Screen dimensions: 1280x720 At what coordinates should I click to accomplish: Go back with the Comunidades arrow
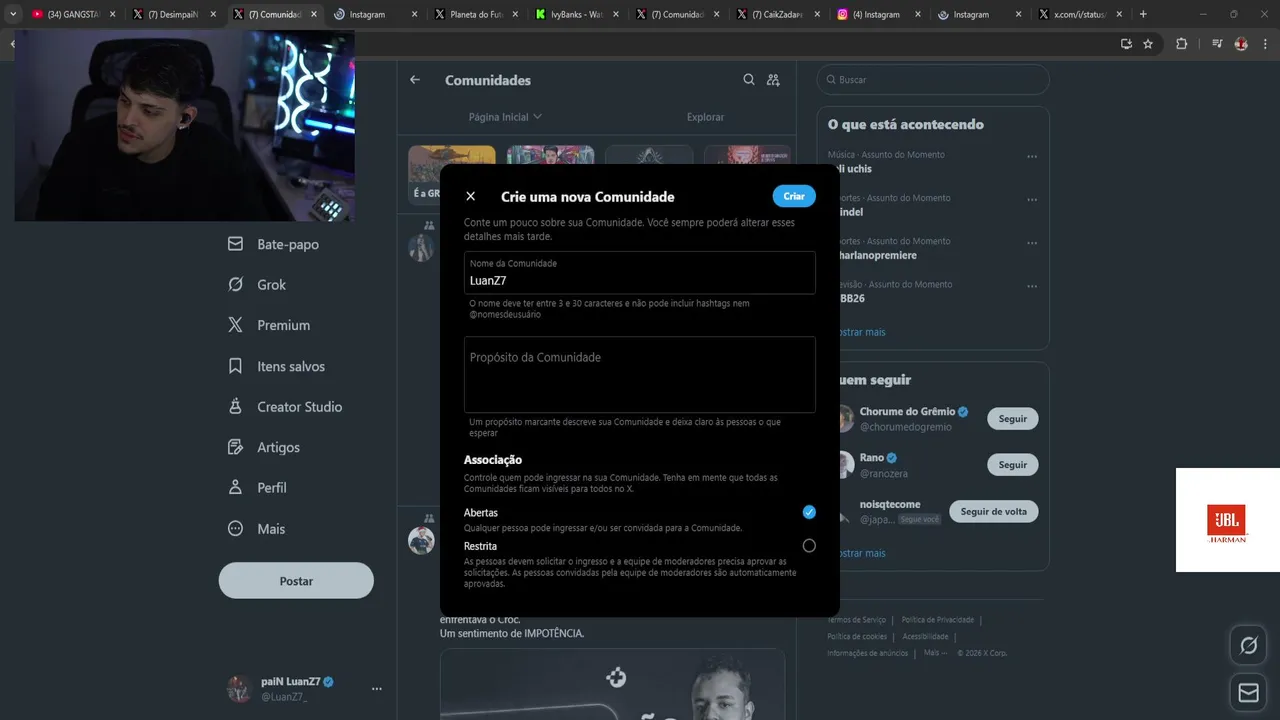(x=415, y=80)
